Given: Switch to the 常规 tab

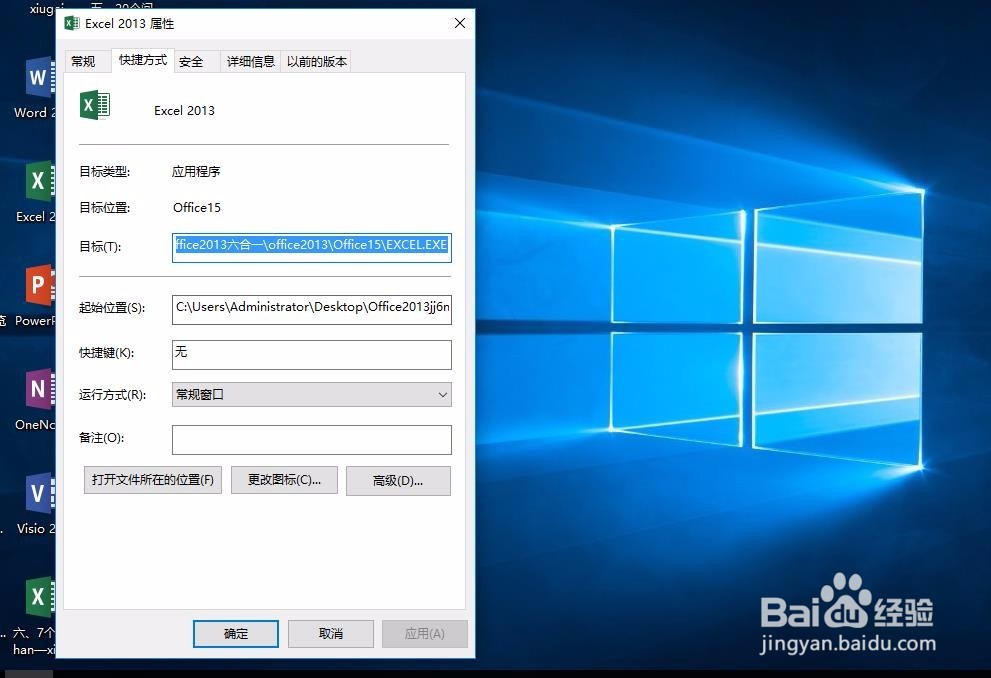Looking at the screenshot, I should point(83,61).
